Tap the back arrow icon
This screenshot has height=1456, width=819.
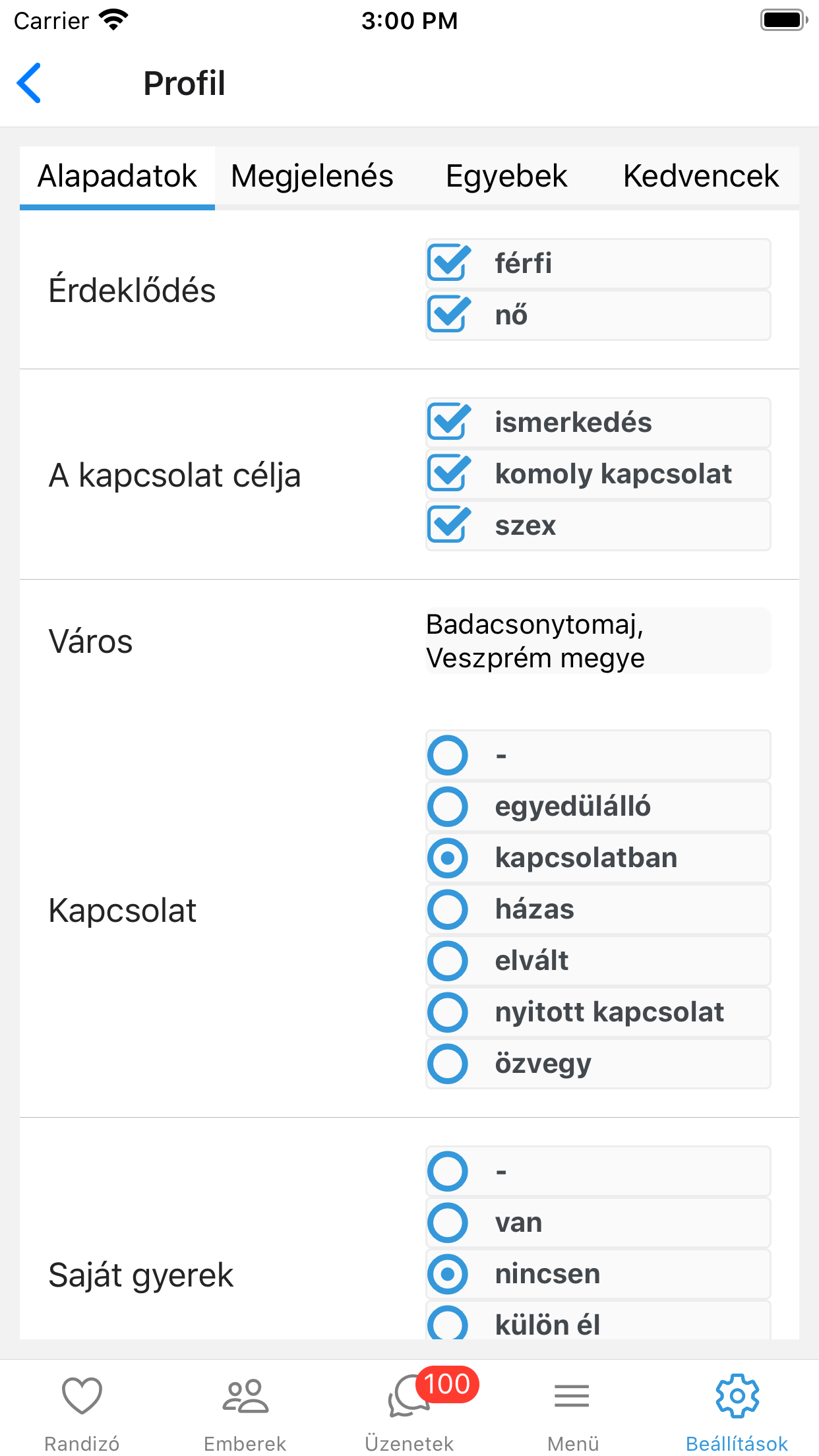click(x=29, y=83)
